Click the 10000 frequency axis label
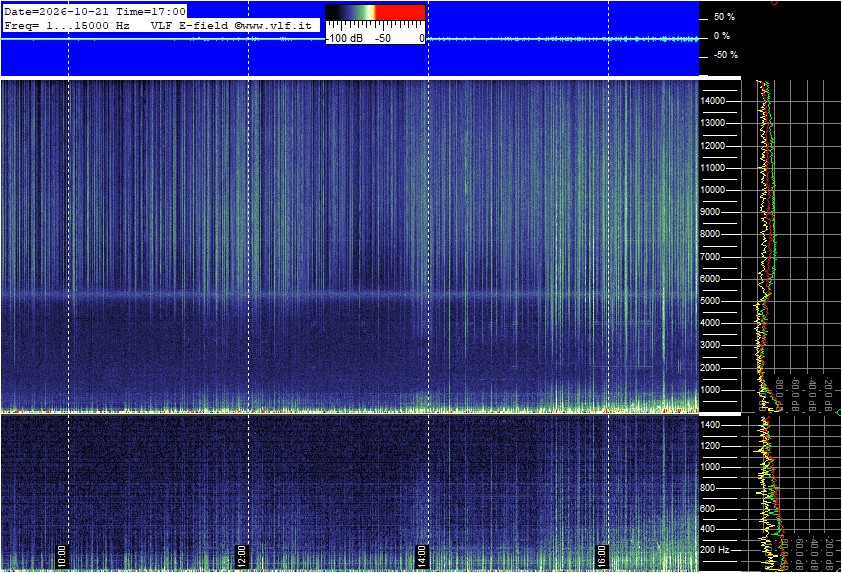 pos(713,190)
